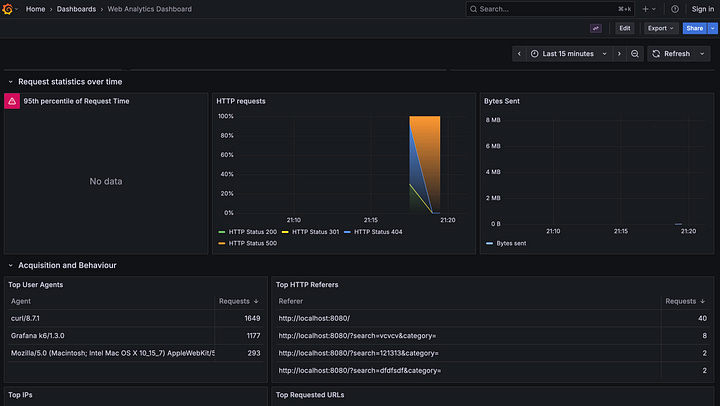Click the blue Share button

point(694,28)
